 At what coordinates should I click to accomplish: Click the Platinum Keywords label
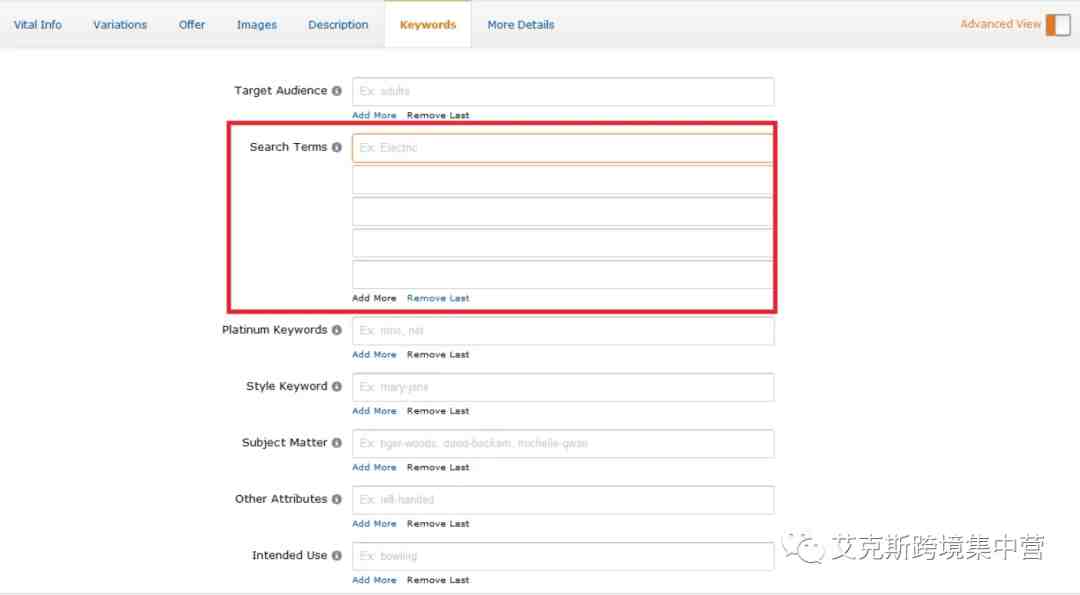(x=274, y=331)
